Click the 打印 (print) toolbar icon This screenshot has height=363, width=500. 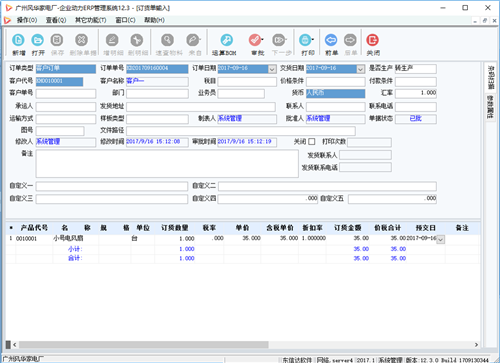(x=305, y=40)
